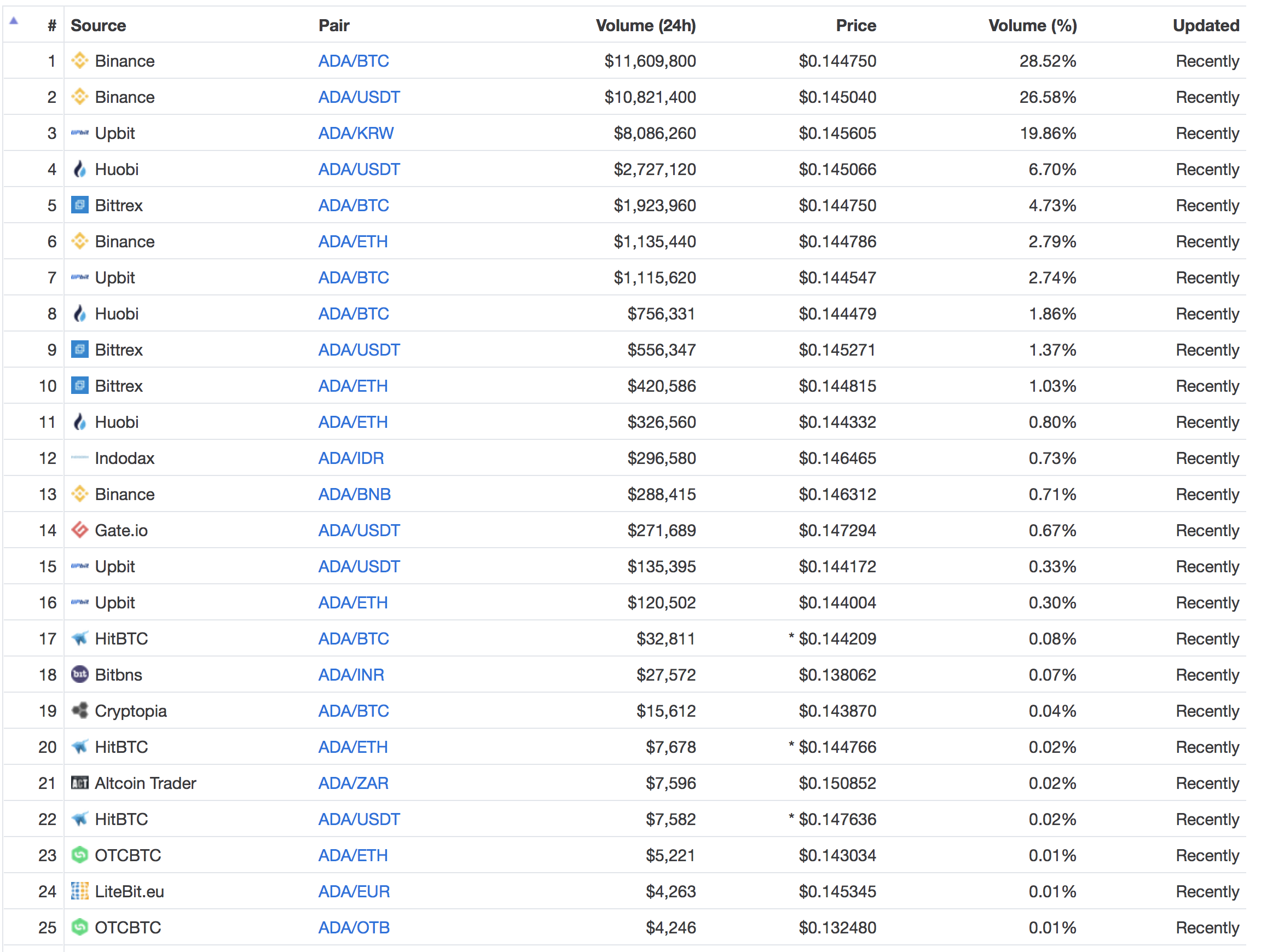
Task: Click the HitBTC exchange icon on row 17
Action: 80,638
